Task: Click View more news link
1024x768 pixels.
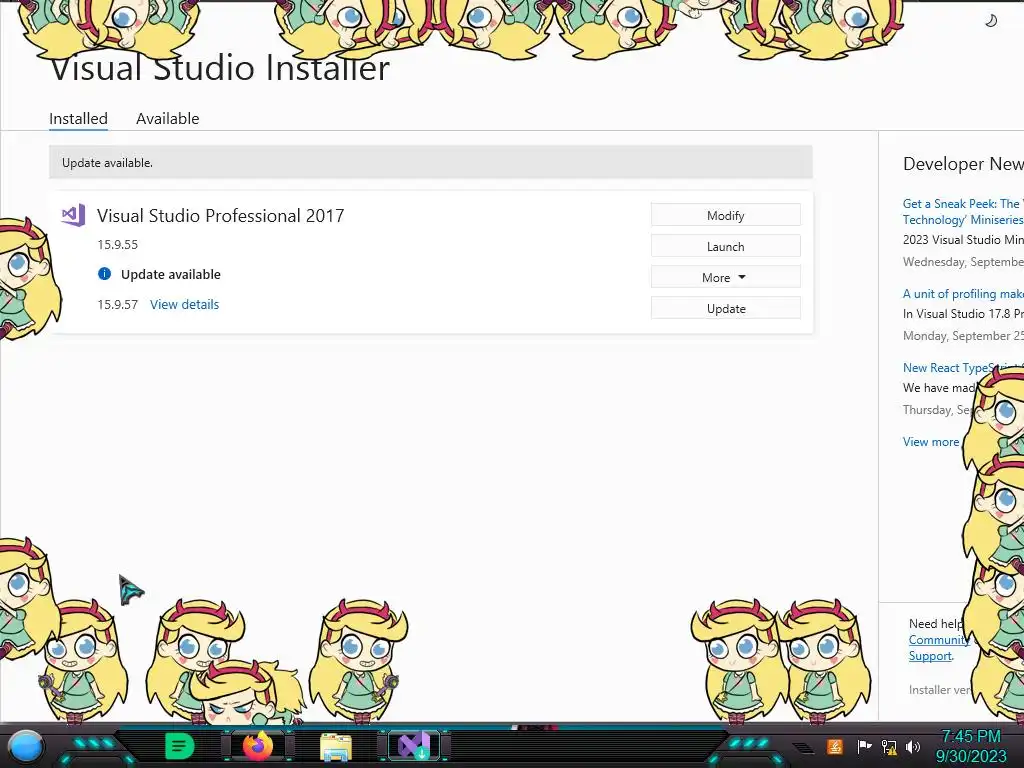Action: tap(931, 441)
